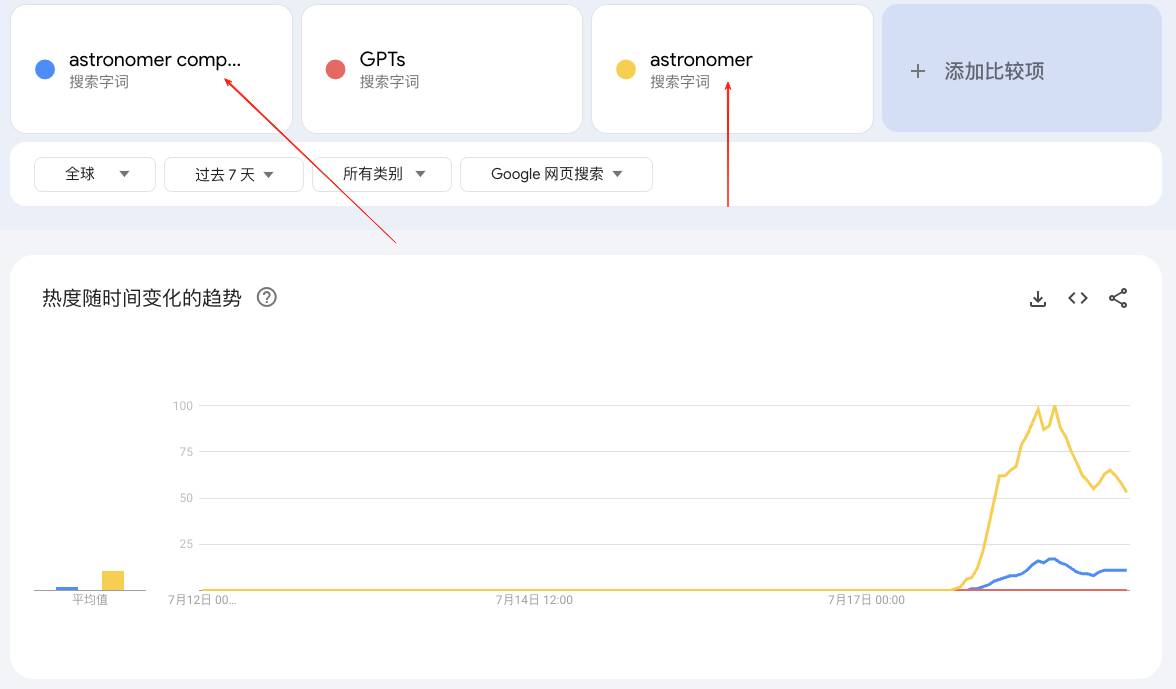
Task: Click the blue average bar
Action: pyautogui.click(x=67, y=589)
